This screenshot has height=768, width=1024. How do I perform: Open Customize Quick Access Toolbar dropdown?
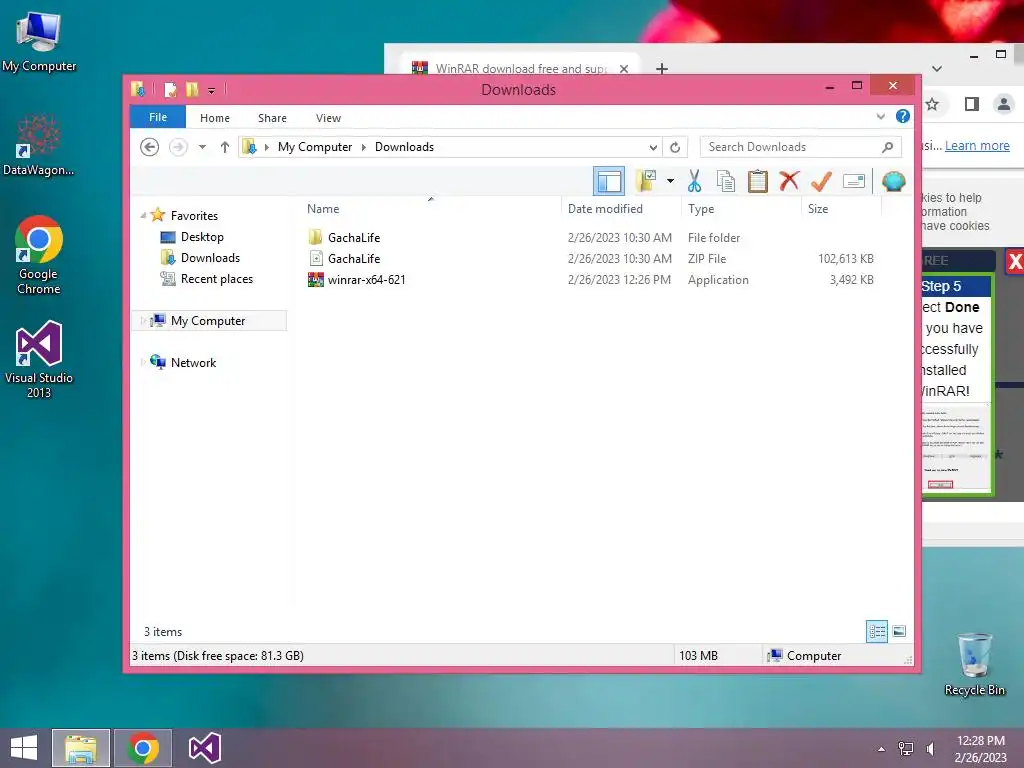(x=212, y=91)
